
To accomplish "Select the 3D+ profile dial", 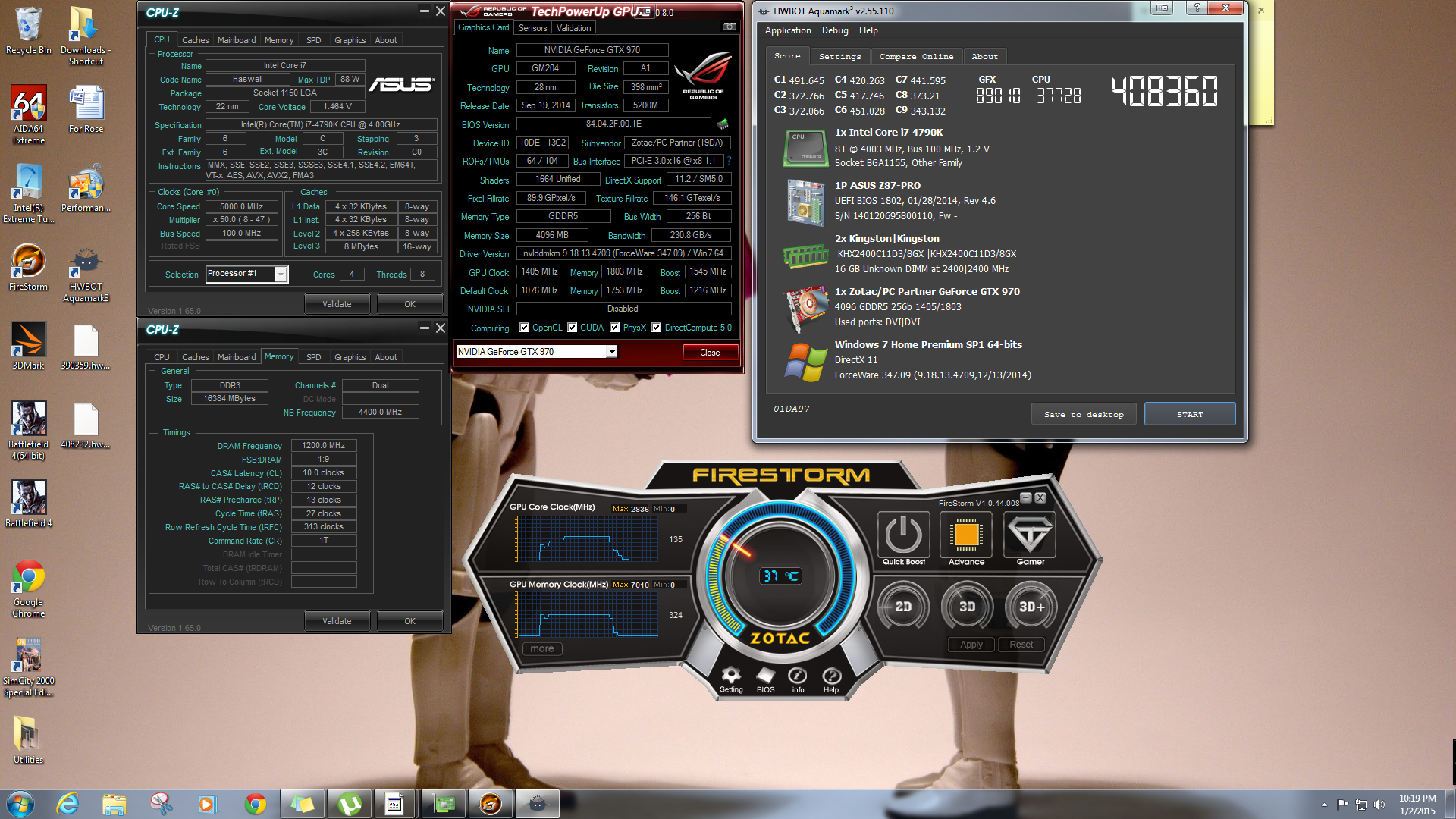I will coord(1031,607).
